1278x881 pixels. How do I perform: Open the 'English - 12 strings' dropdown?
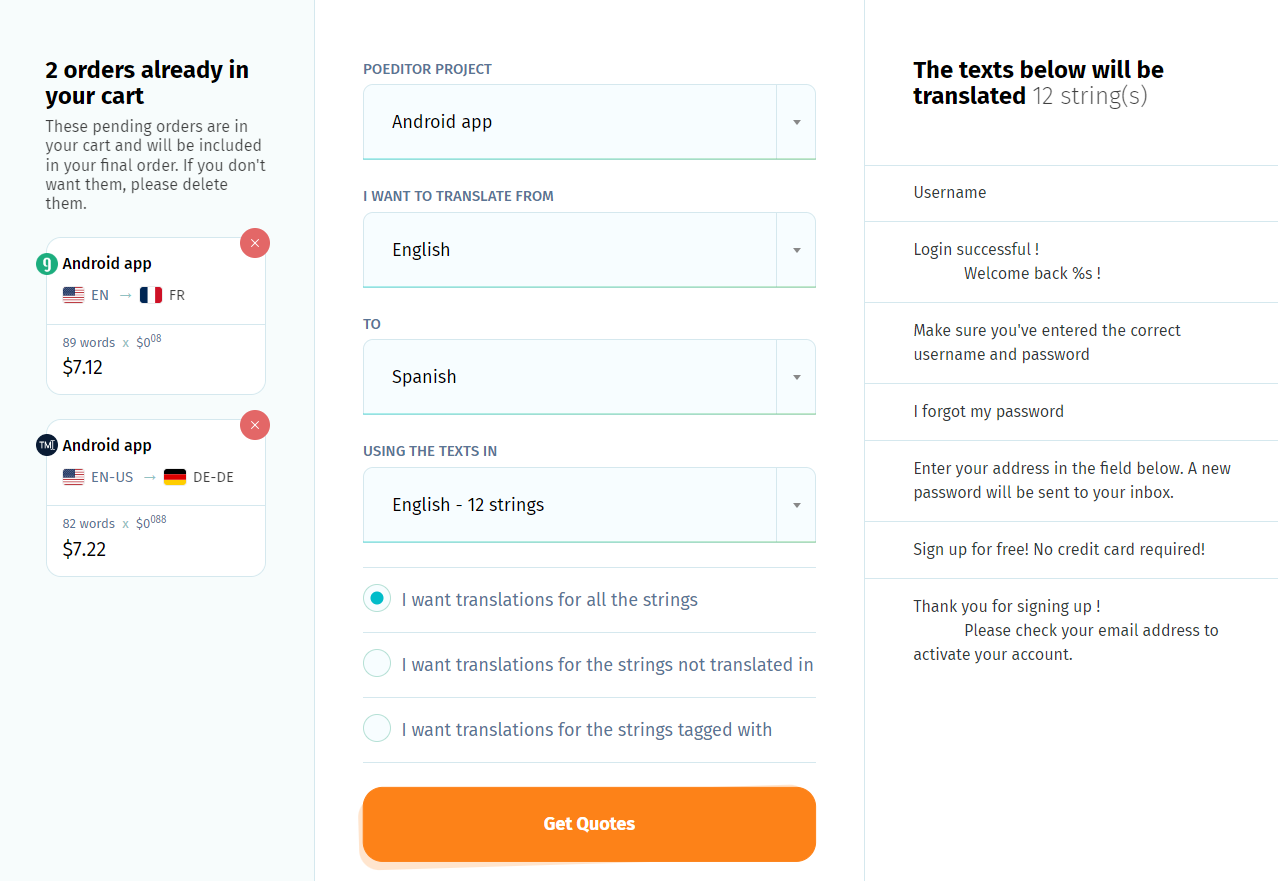pos(589,504)
